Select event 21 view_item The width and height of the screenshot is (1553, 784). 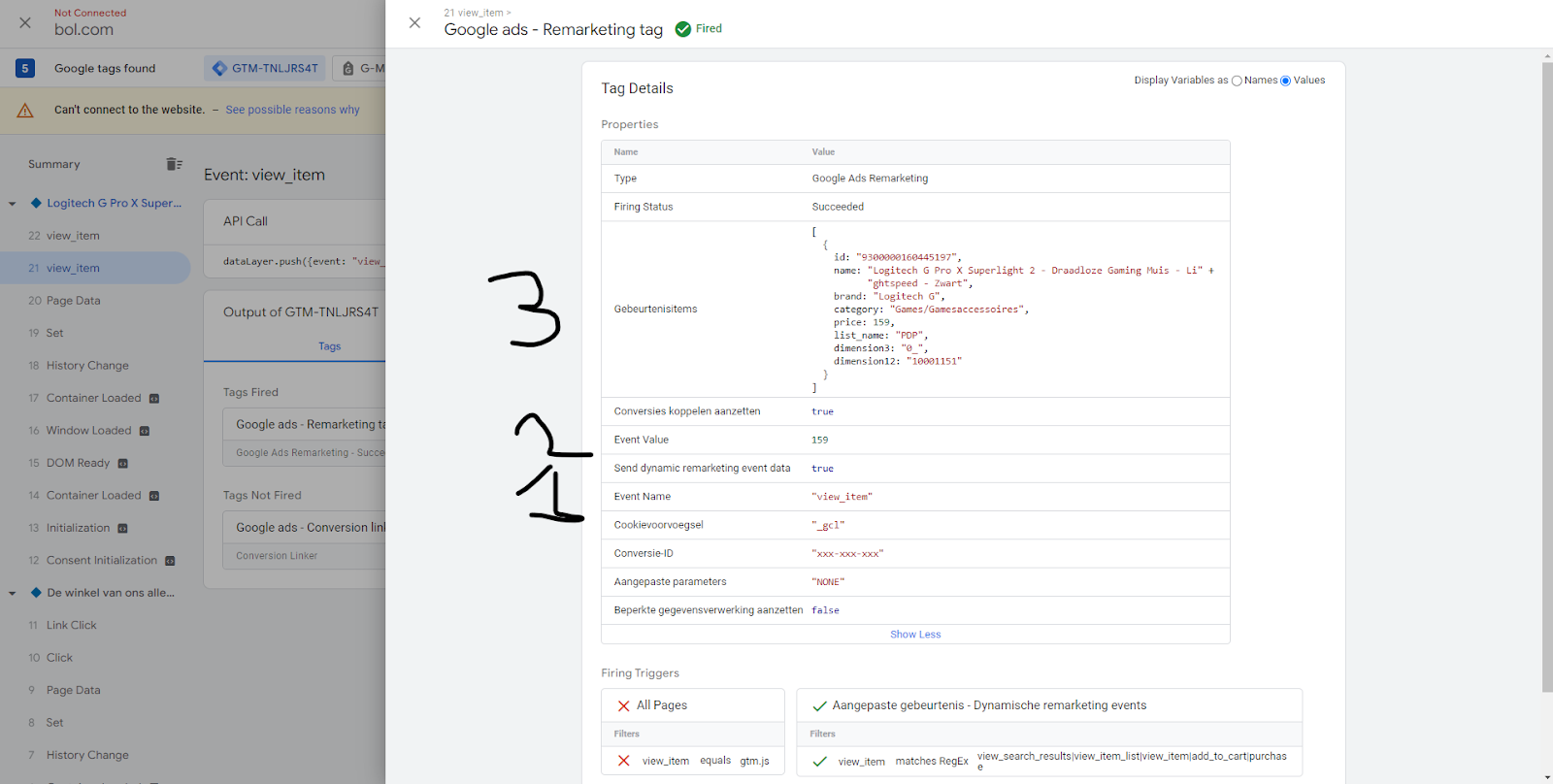click(95, 268)
